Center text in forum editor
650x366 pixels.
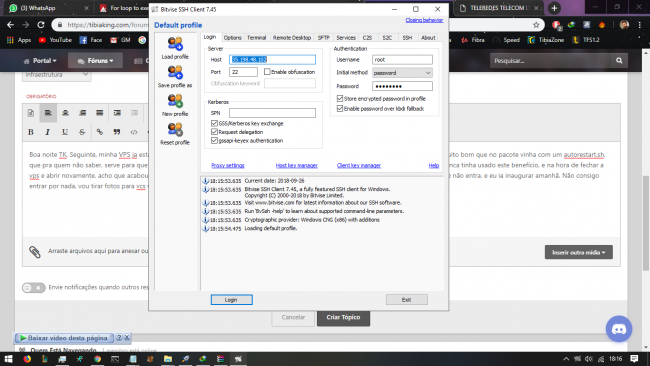click(x=65, y=113)
